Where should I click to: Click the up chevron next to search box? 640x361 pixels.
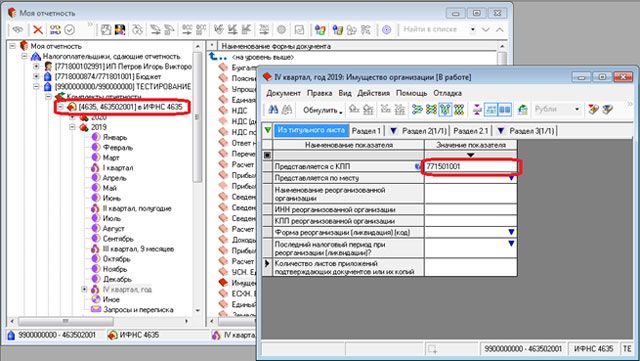(500, 29)
